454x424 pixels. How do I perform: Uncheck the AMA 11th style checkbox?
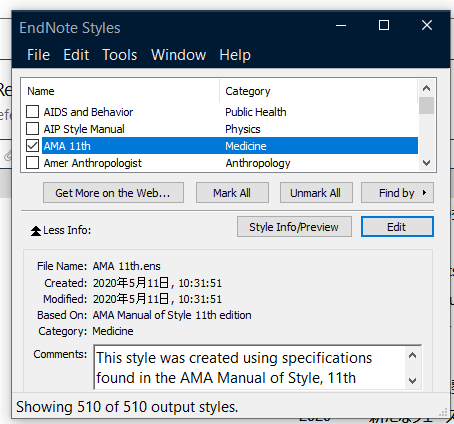tap(32, 146)
